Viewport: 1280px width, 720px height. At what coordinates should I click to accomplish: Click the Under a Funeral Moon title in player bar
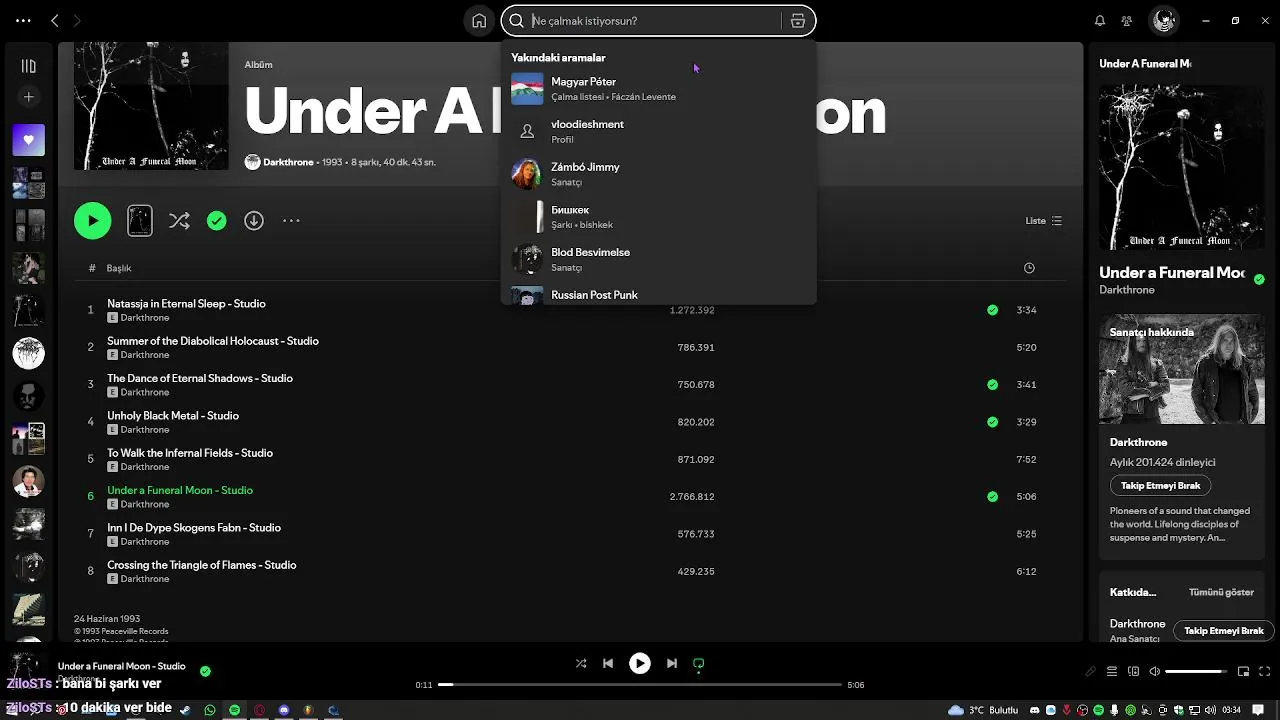121,666
